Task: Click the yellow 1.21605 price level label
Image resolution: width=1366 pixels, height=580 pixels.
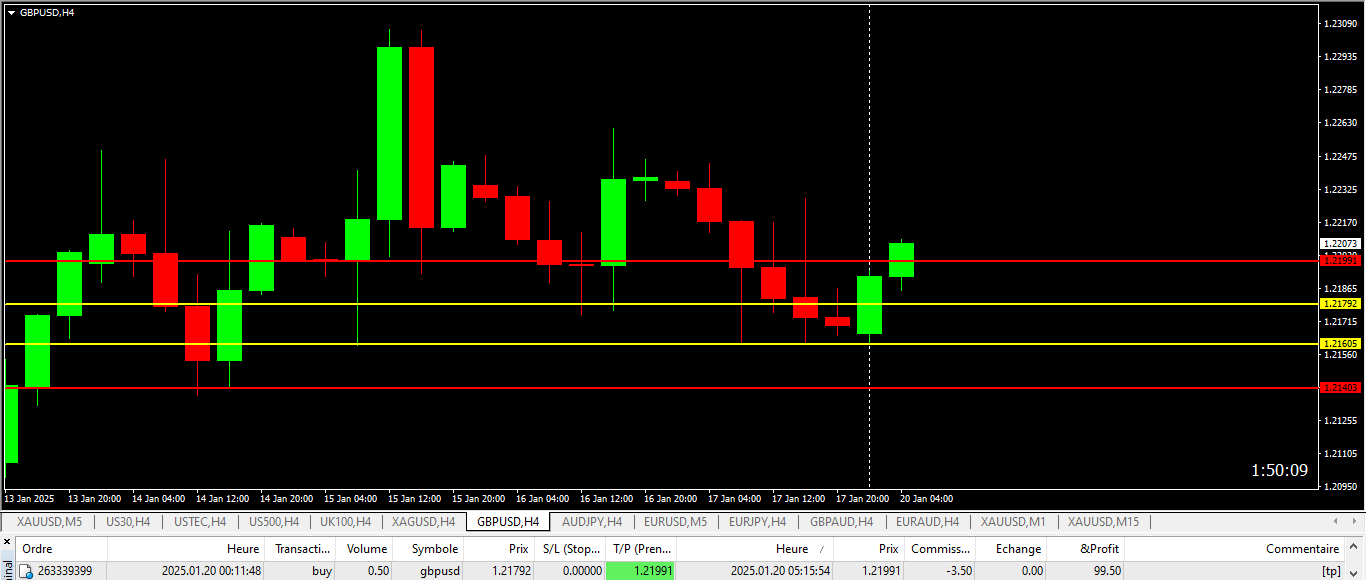Action: (x=1340, y=343)
